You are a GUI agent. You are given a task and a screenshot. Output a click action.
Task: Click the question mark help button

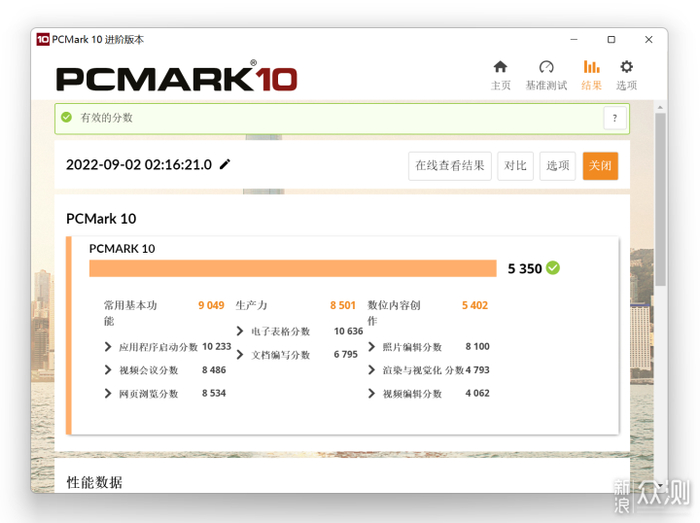click(615, 118)
